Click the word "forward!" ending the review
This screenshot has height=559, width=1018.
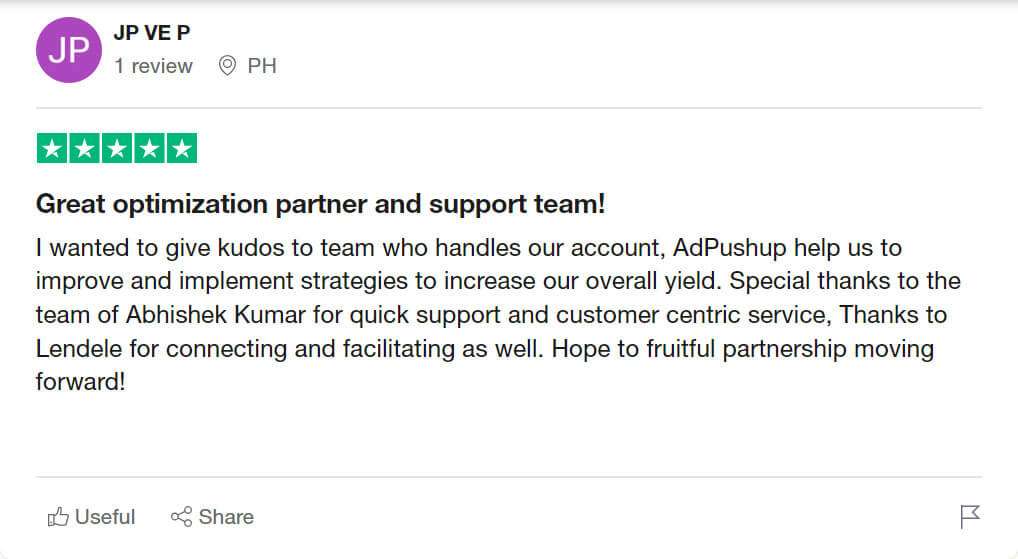click(80, 384)
